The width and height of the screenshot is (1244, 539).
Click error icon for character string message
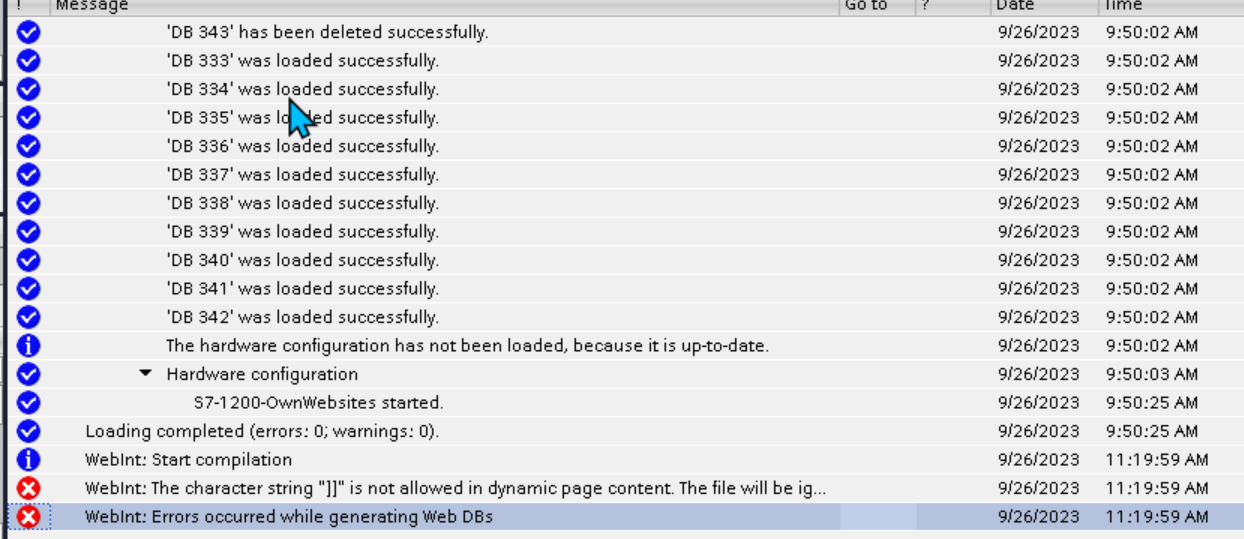pyautogui.click(x=29, y=488)
